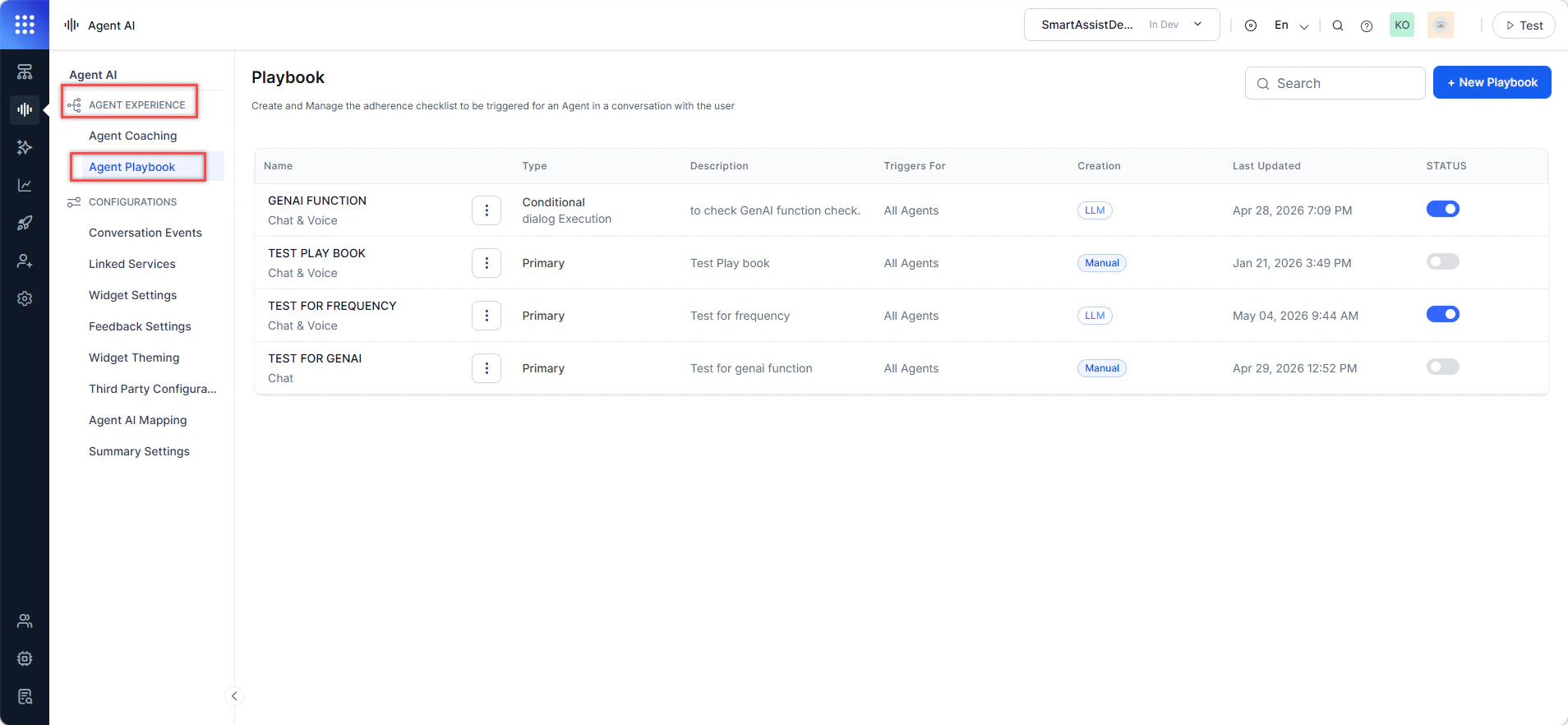This screenshot has height=725, width=1568.
Task: Open the kebab menu for TEST FOR FREQUENCY
Action: pos(487,316)
